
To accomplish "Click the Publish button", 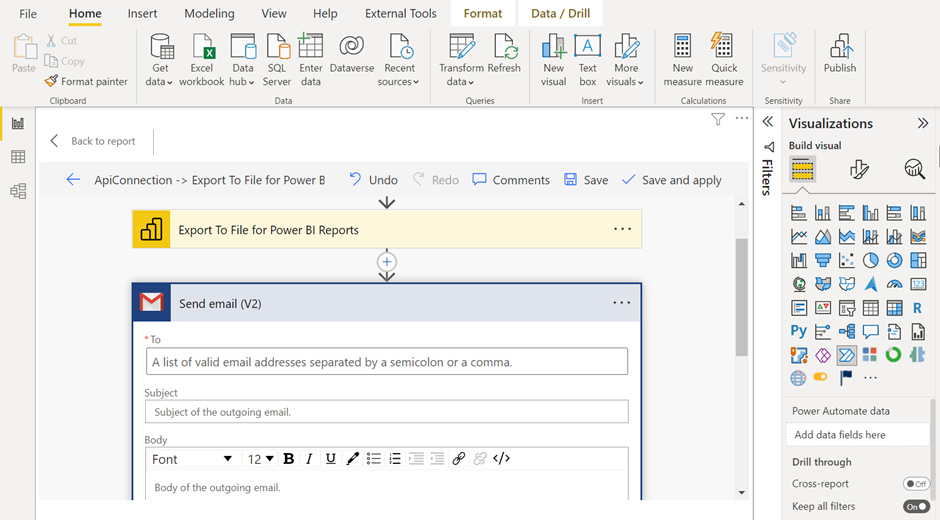I will (839, 54).
